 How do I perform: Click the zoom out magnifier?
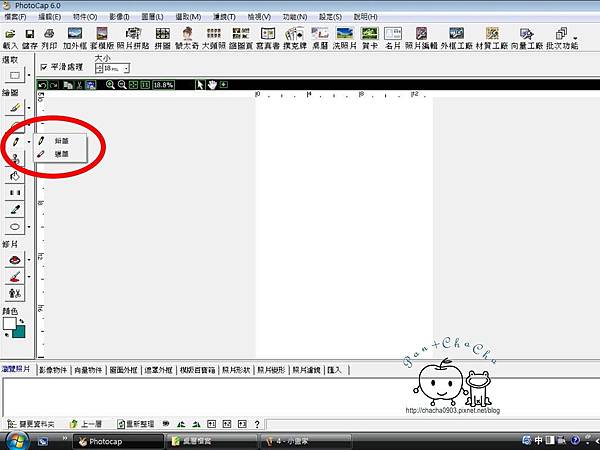tap(122, 85)
